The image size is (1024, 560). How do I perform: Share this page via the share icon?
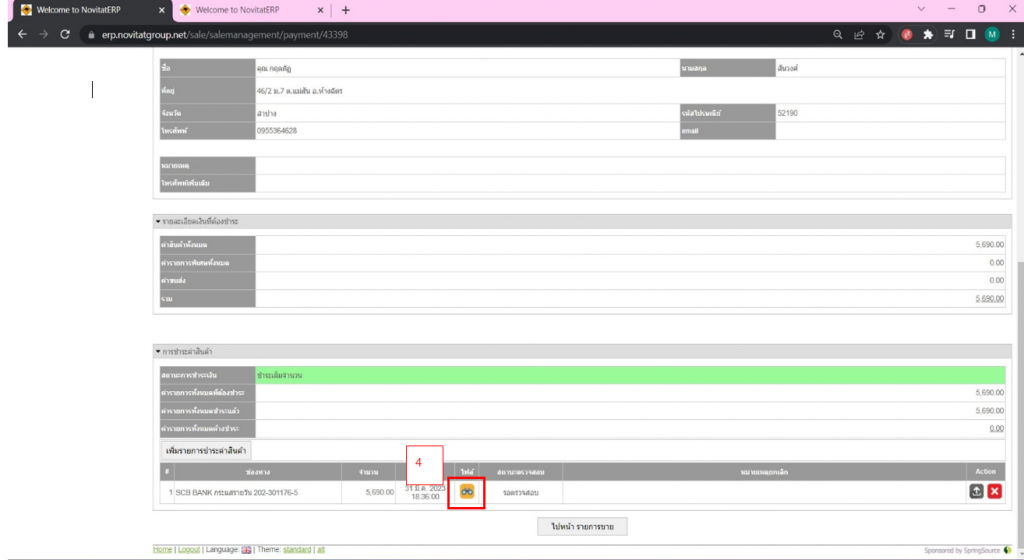pos(858,34)
